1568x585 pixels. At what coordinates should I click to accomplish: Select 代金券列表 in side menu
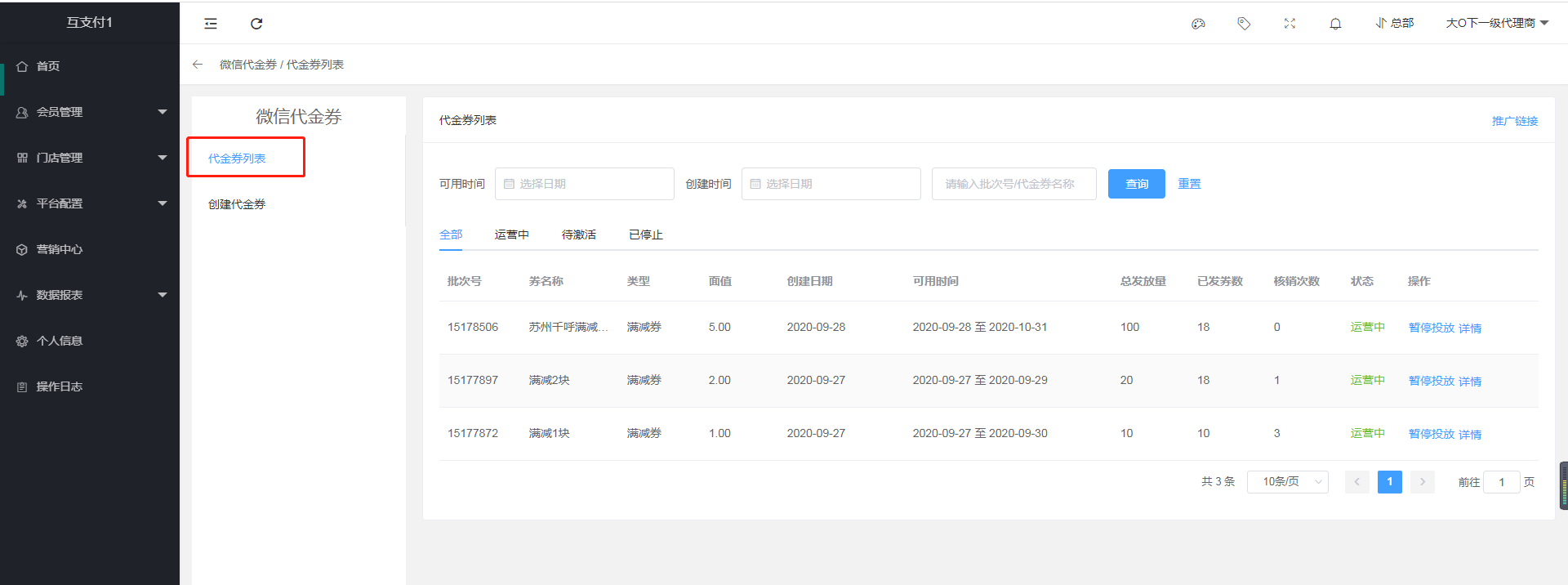point(237,159)
